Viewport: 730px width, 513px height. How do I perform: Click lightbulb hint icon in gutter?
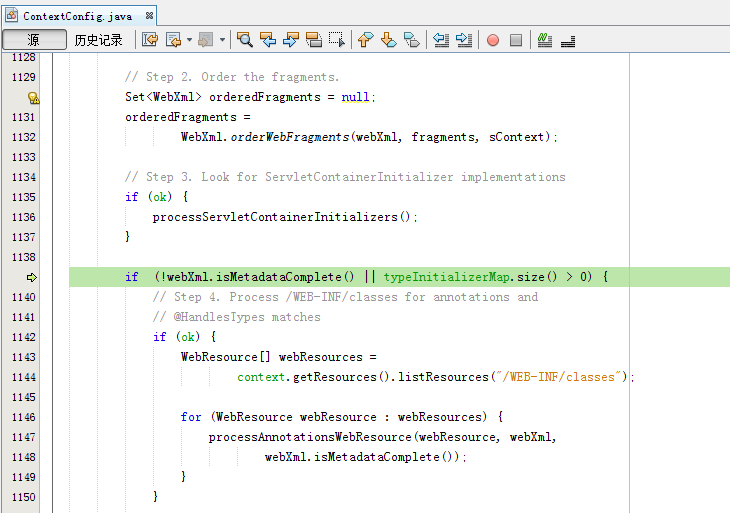(x=33, y=98)
